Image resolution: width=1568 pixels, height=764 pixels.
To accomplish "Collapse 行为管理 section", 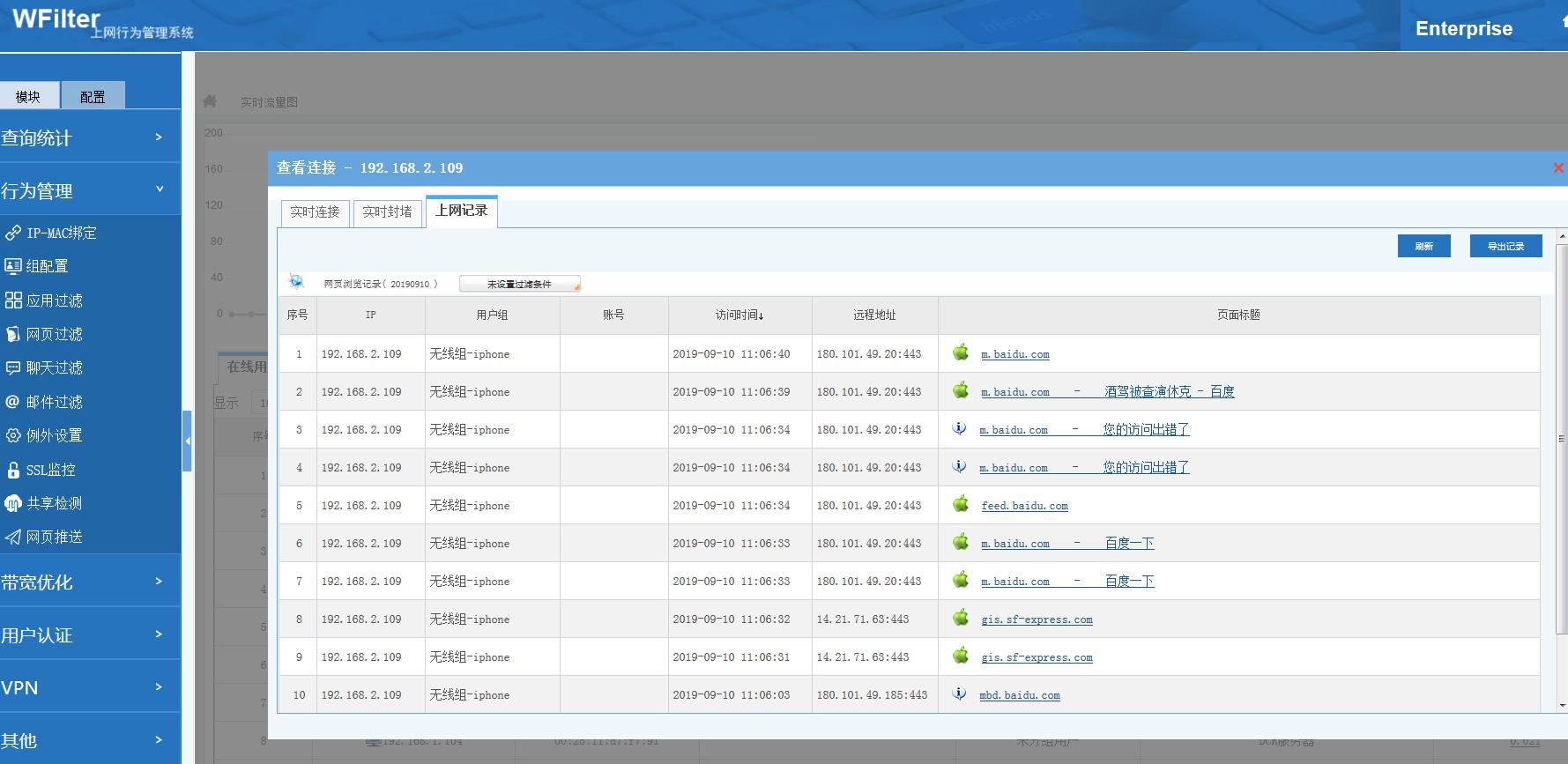I will tap(90, 189).
